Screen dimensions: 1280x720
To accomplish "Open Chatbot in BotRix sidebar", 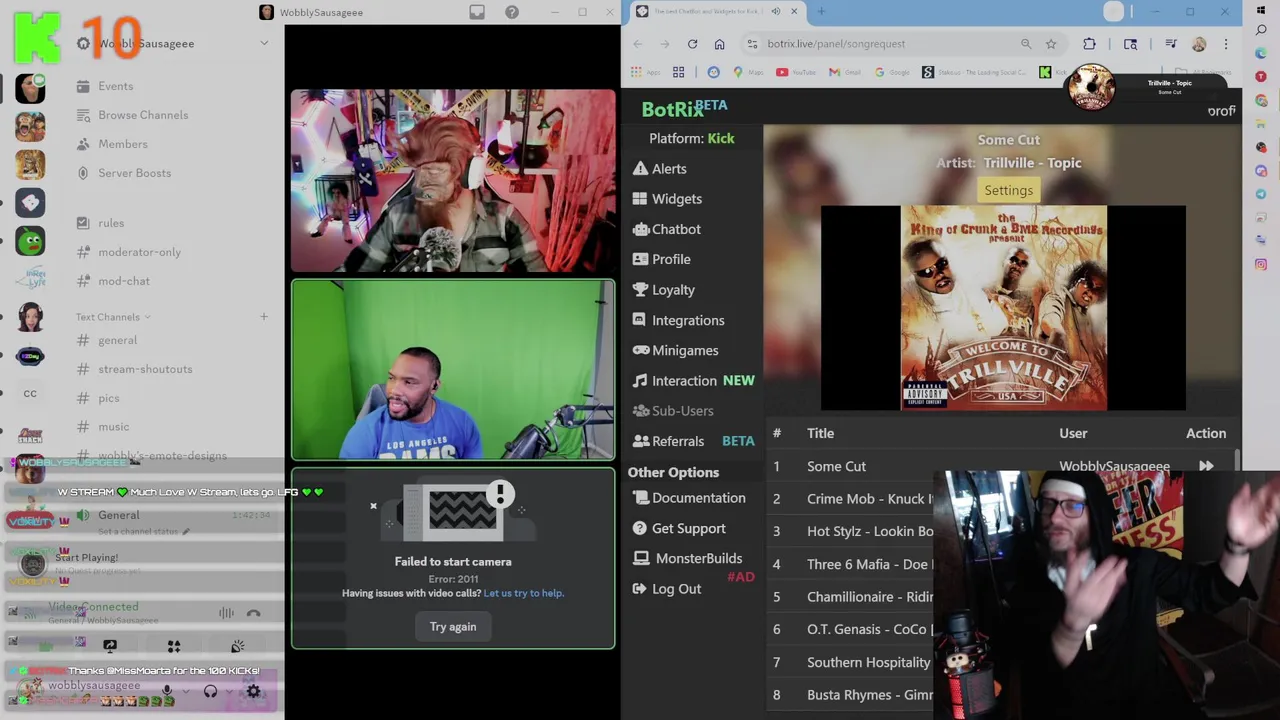I will point(666,229).
